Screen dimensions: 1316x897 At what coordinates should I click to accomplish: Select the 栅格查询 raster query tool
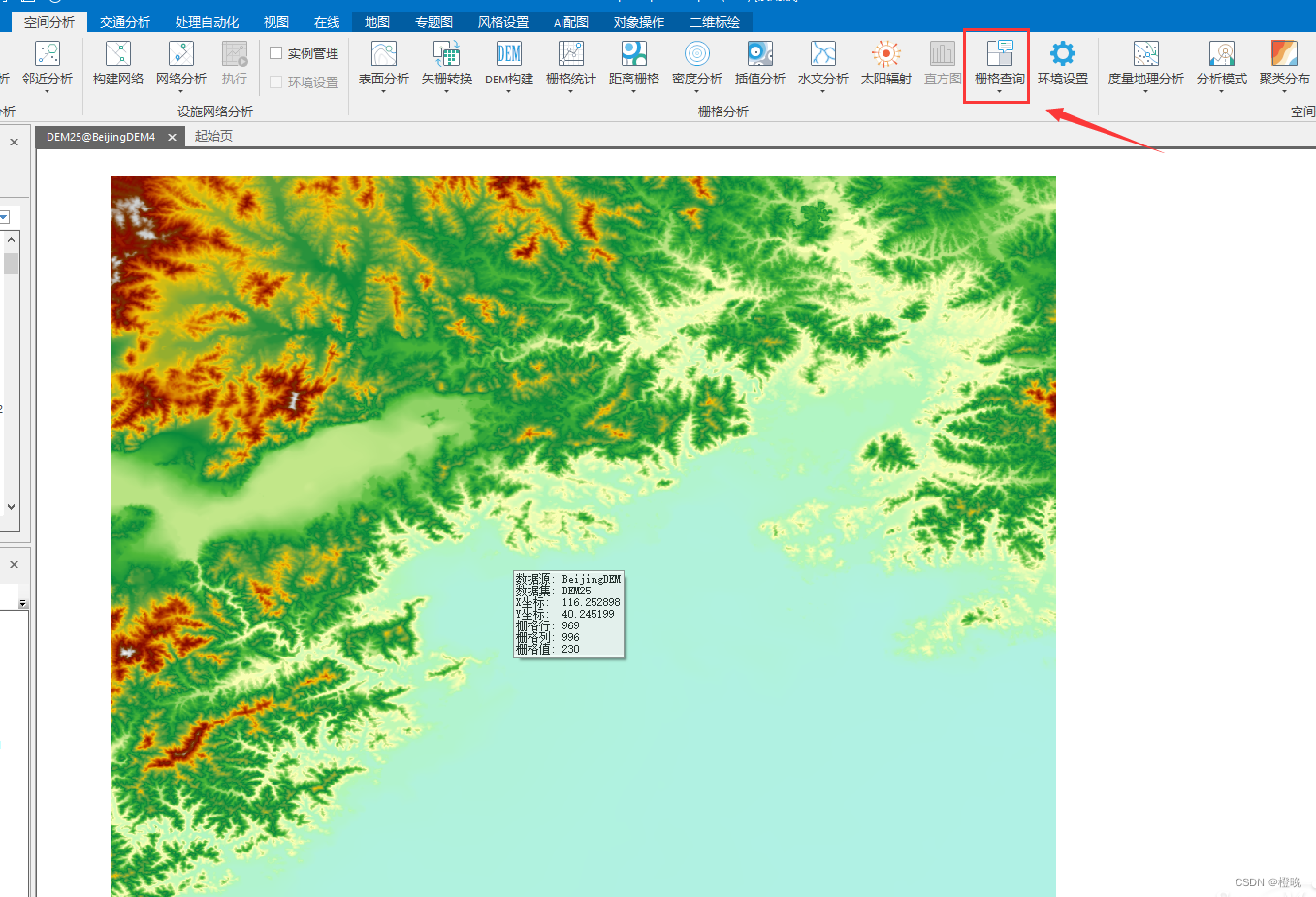click(996, 64)
